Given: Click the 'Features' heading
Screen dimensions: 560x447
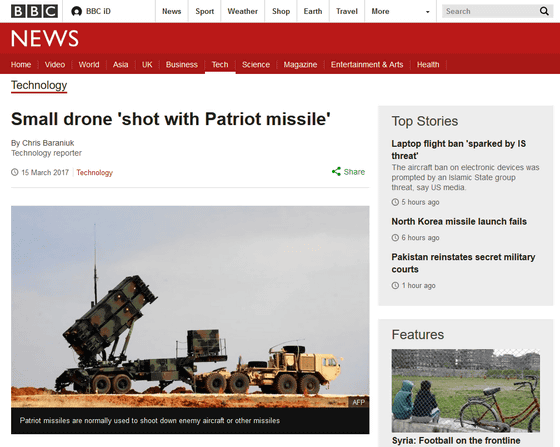Looking at the screenshot, I should [x=418, y=335].
